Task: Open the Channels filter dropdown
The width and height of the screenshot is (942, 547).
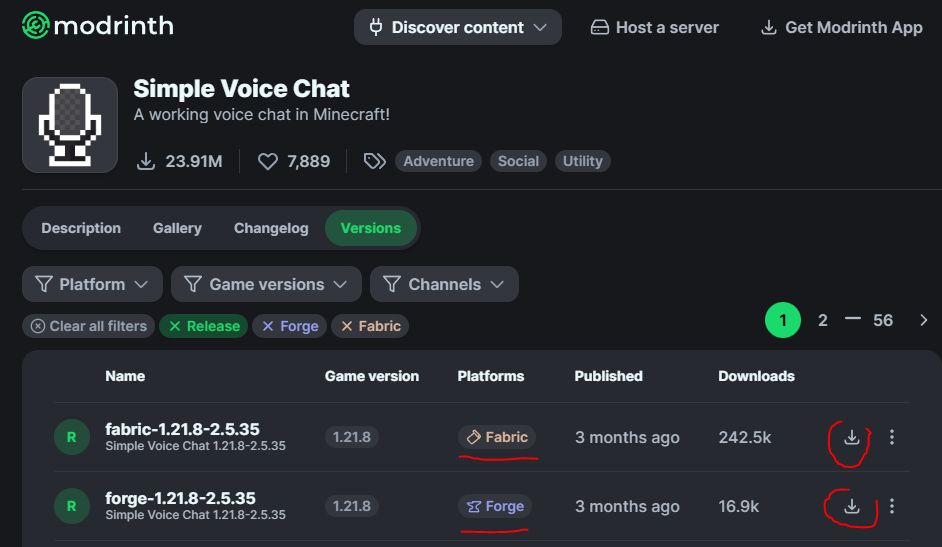Action: (x=444, y=284)
